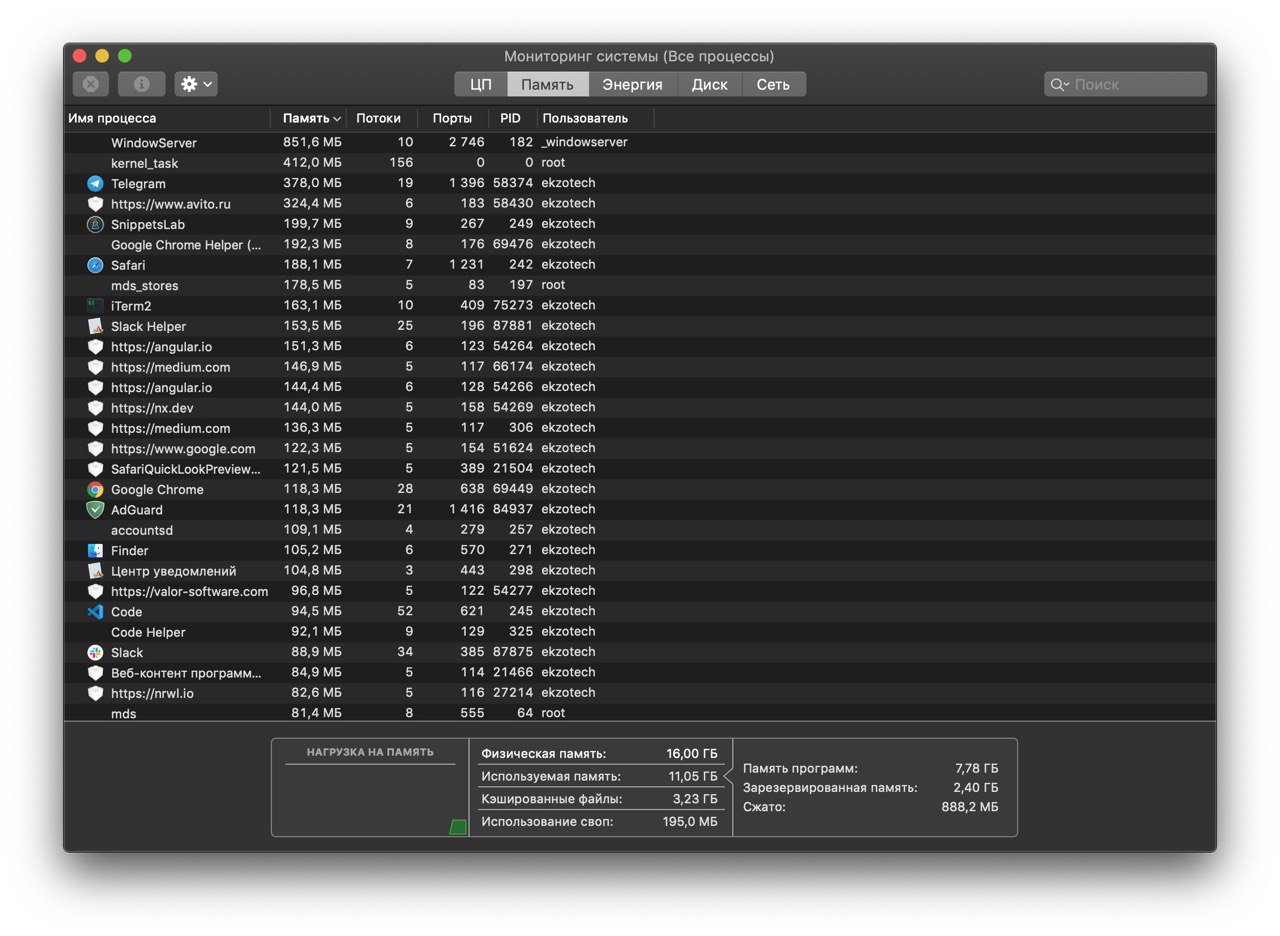
Task: Click the shield icon for https://www.google.com
Action: pyautogui.click(x=95, y=448)
